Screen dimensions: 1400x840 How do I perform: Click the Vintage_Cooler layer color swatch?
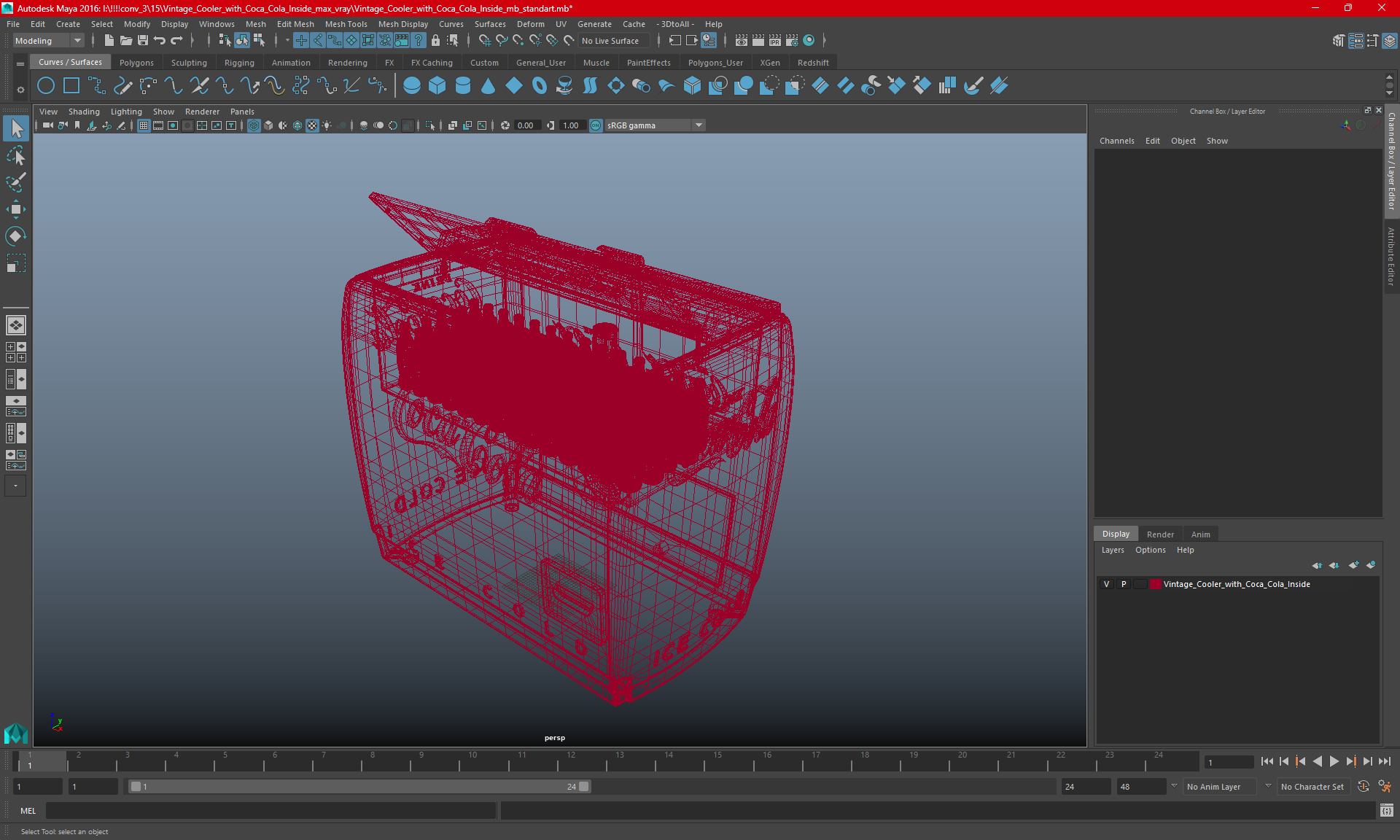tap(1156, 584)
